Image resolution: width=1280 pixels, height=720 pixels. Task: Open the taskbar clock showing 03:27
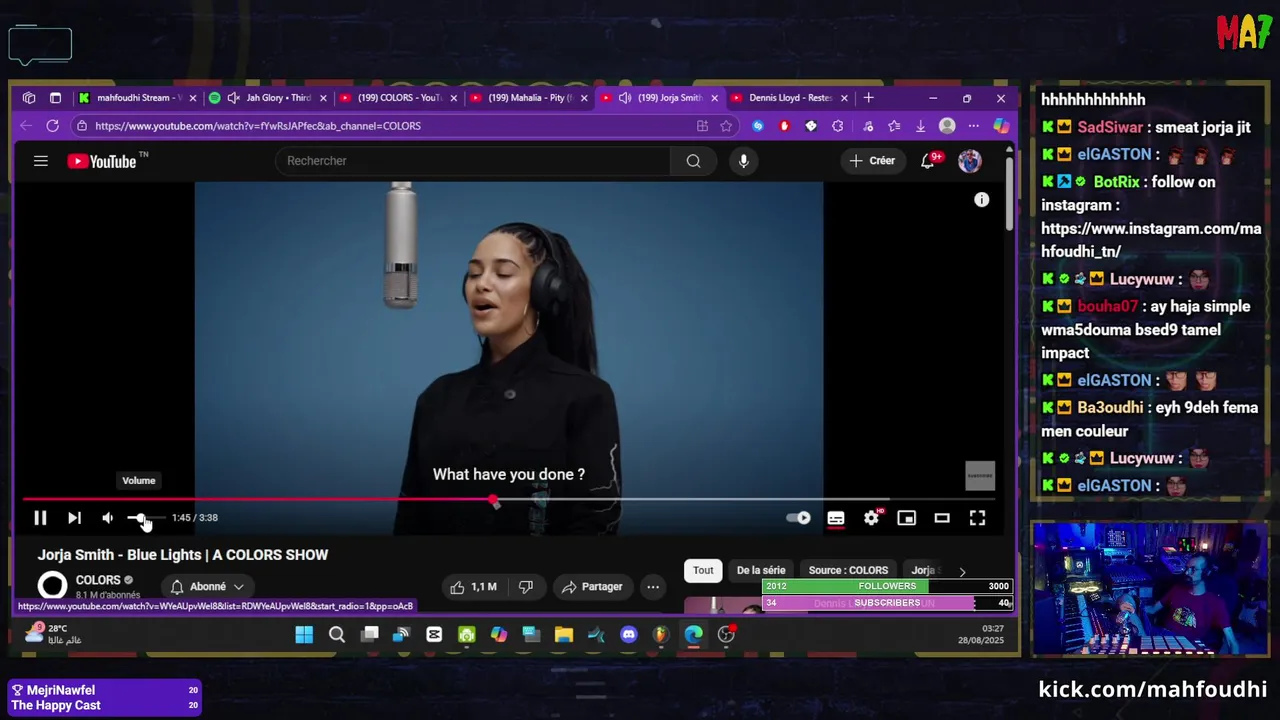[x=981, y=634]
